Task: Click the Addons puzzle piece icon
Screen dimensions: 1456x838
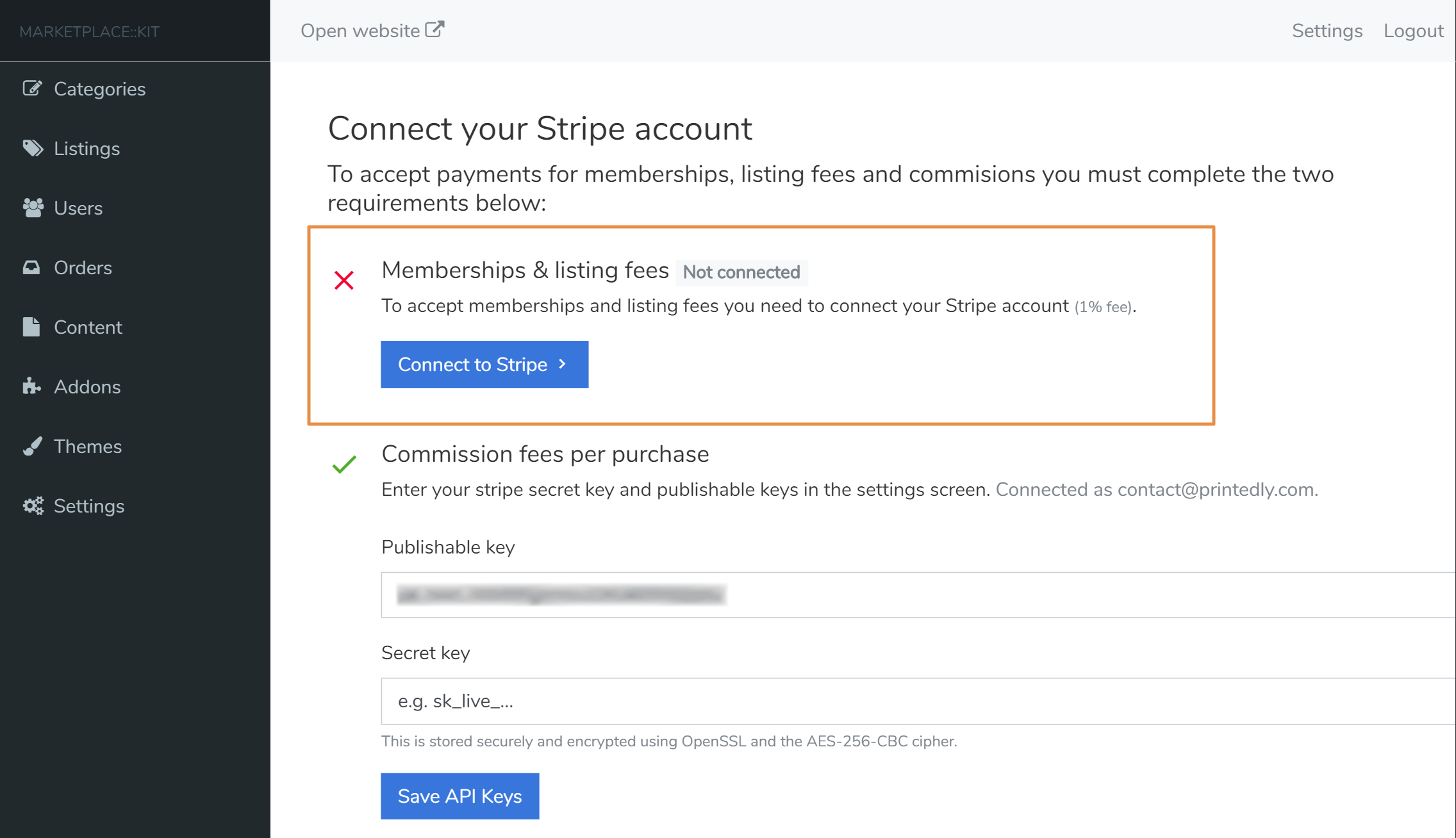Action: (x=31, y=386)
